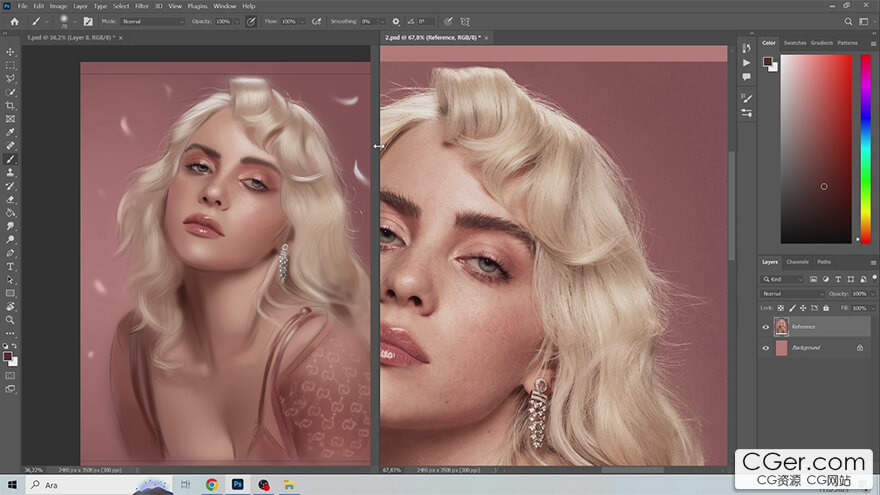Screen dimensions: 880x495
Task: Hide the Reference layer
Action: (x=766, y=327)
